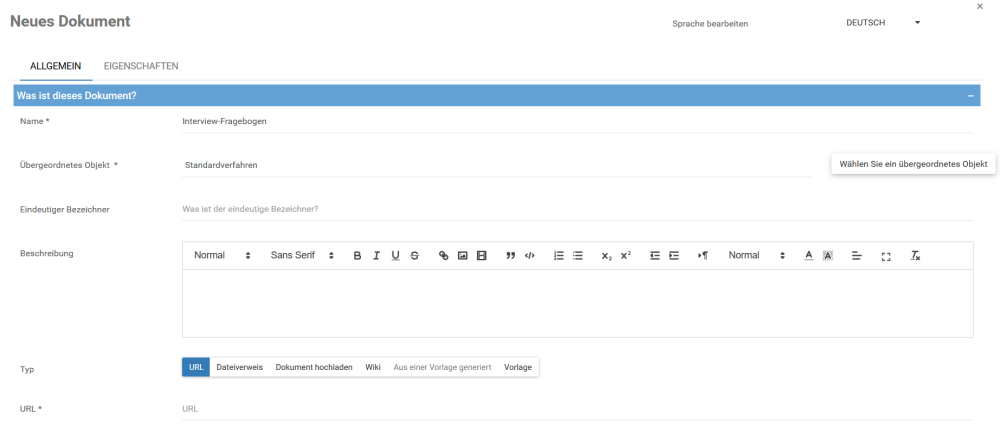The image size is (1000, 435).
Task: Toggle bold formatting in description editor
Action: pos(357,256)
